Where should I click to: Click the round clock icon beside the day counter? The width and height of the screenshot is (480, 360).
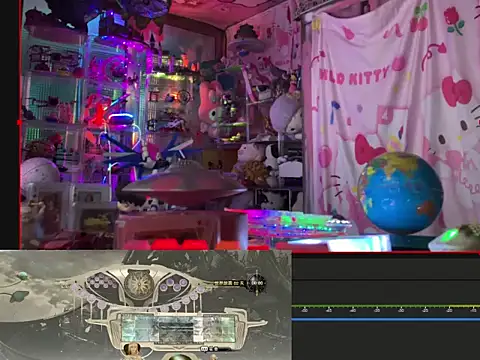coord(257,283)
